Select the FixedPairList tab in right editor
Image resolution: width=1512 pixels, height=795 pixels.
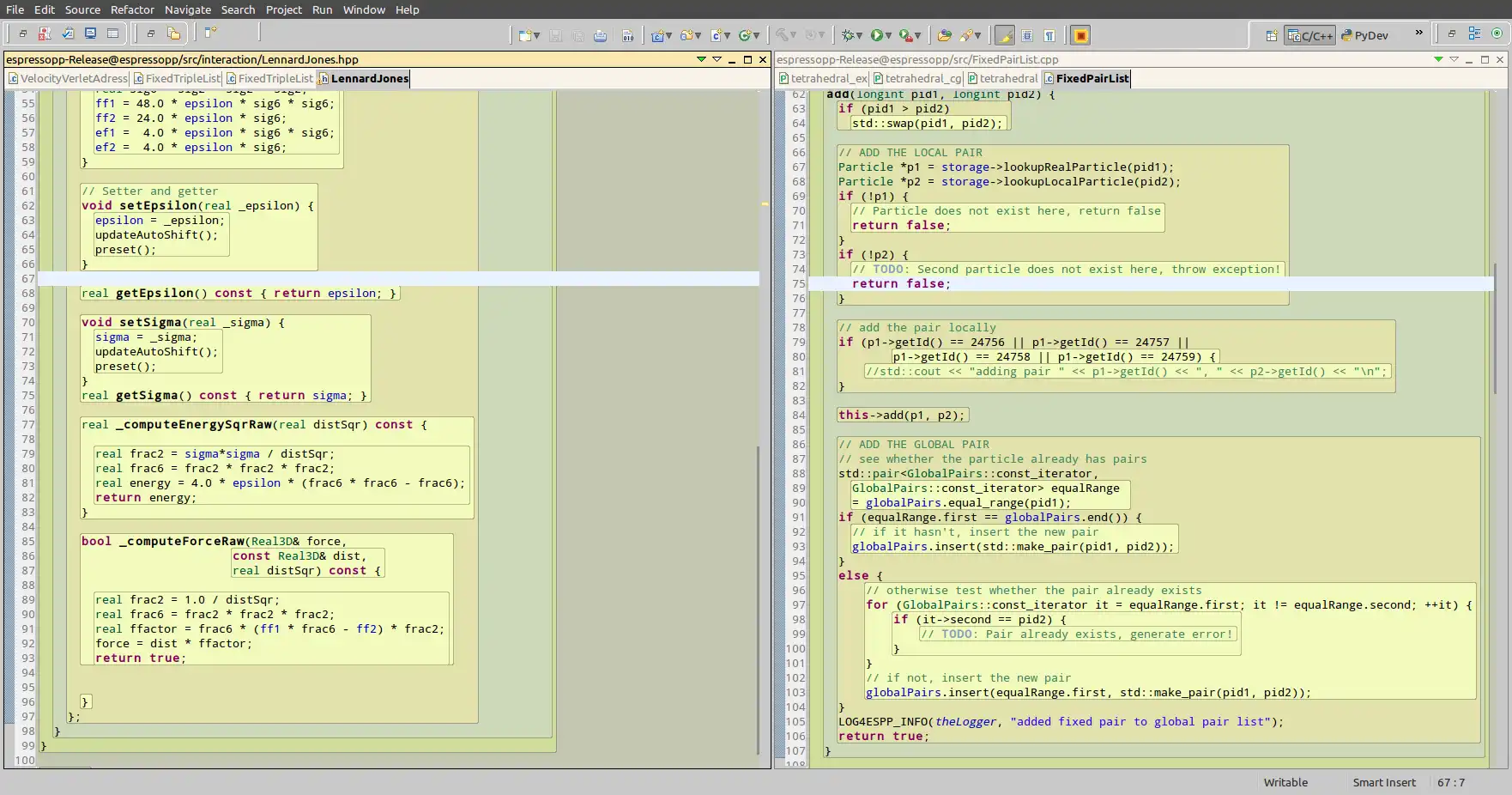pyautogui.click(x=1086, y=78)
